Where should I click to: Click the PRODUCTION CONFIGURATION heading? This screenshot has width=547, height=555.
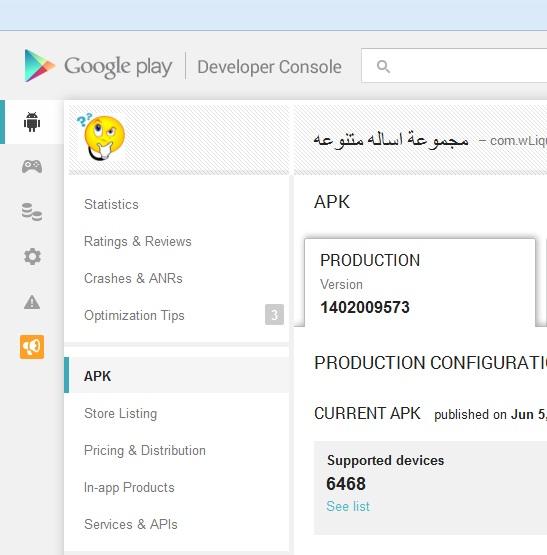click(431, 363)
